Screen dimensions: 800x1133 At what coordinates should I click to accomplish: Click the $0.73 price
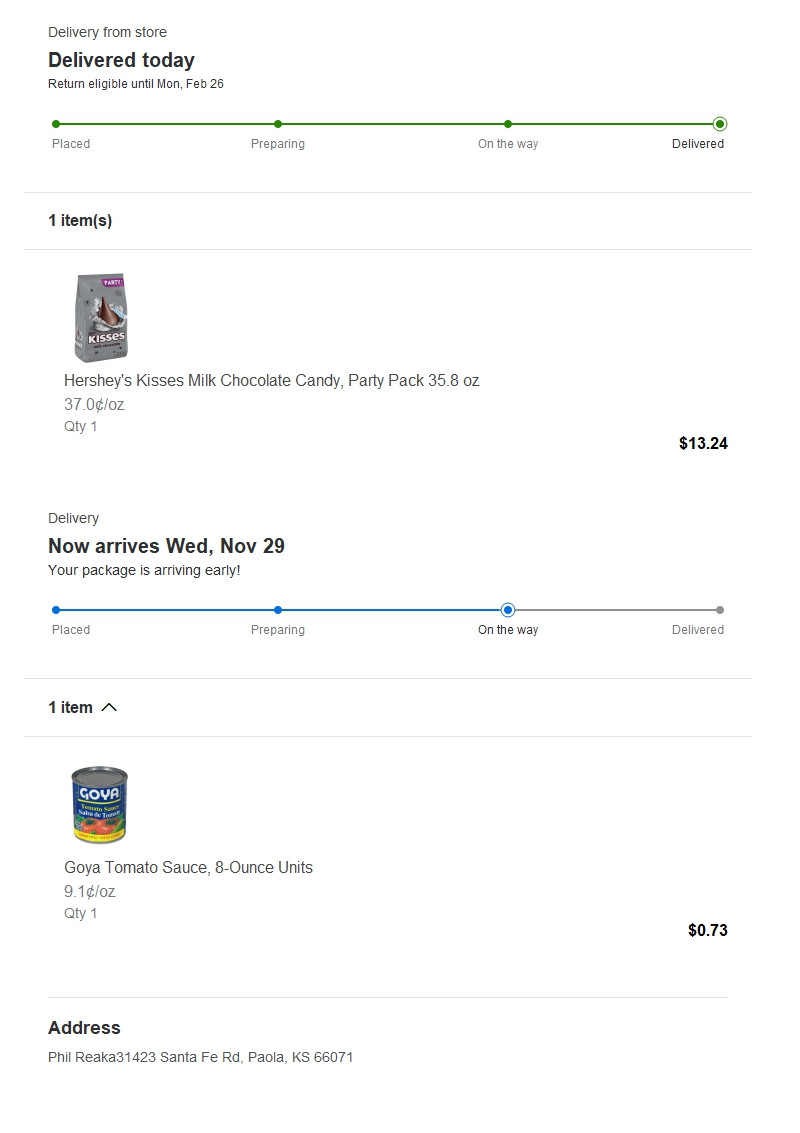tap(708, 931)
